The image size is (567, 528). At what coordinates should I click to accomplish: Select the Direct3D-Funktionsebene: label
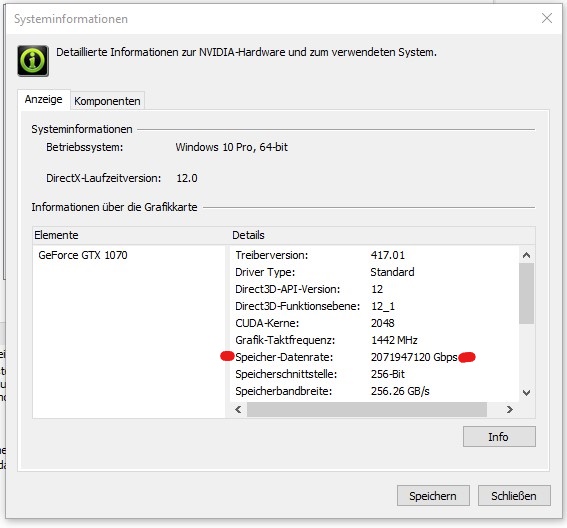coord(298,306)
